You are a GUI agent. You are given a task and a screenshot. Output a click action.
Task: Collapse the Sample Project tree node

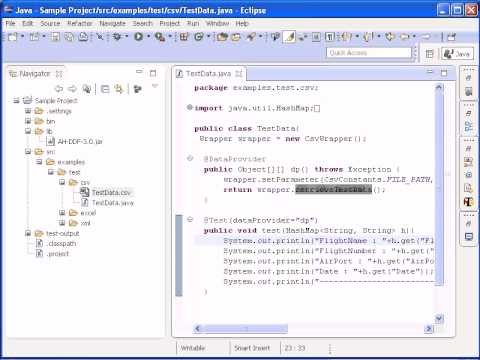16,100
